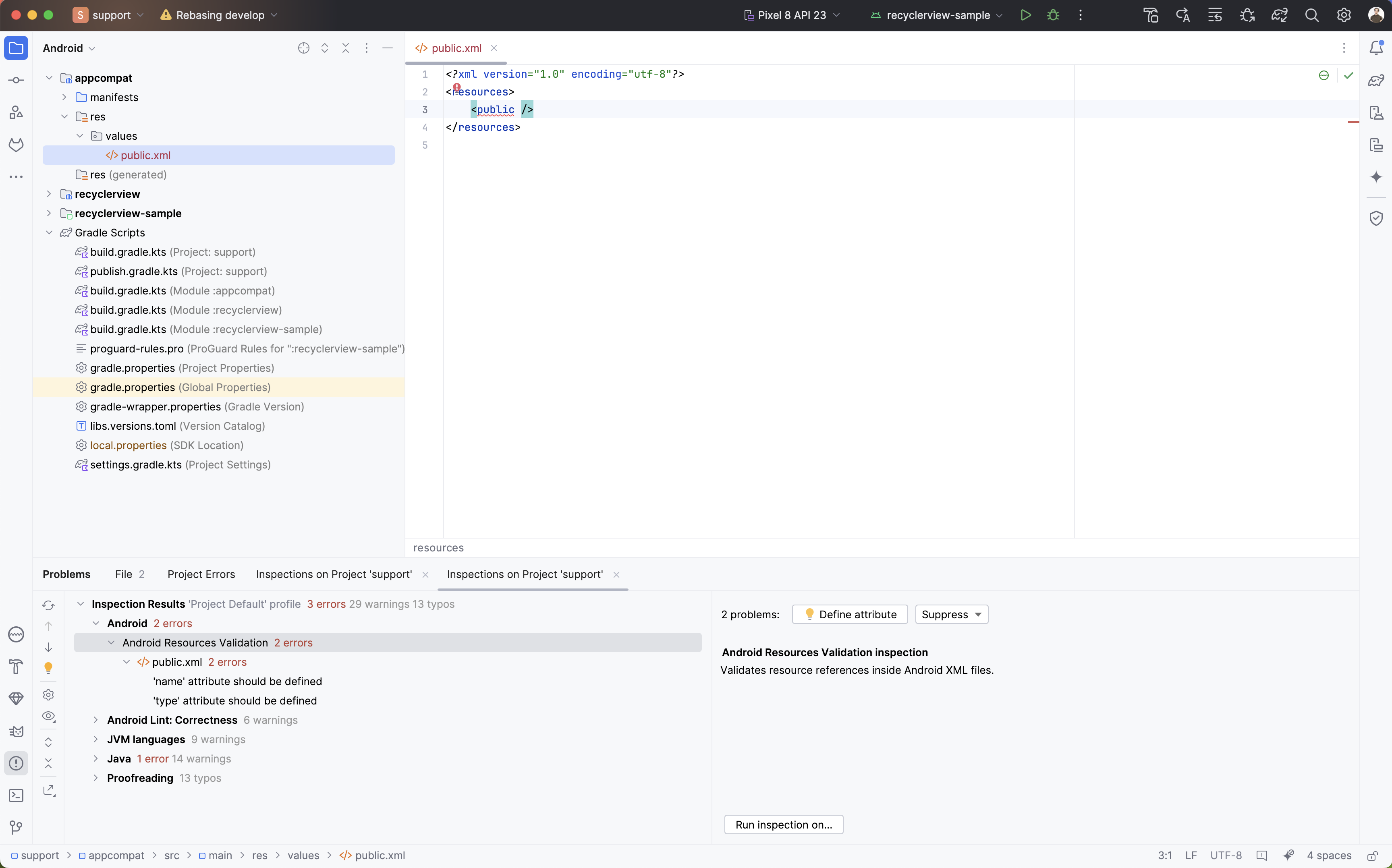Click the red error stripe marker

1353,122
